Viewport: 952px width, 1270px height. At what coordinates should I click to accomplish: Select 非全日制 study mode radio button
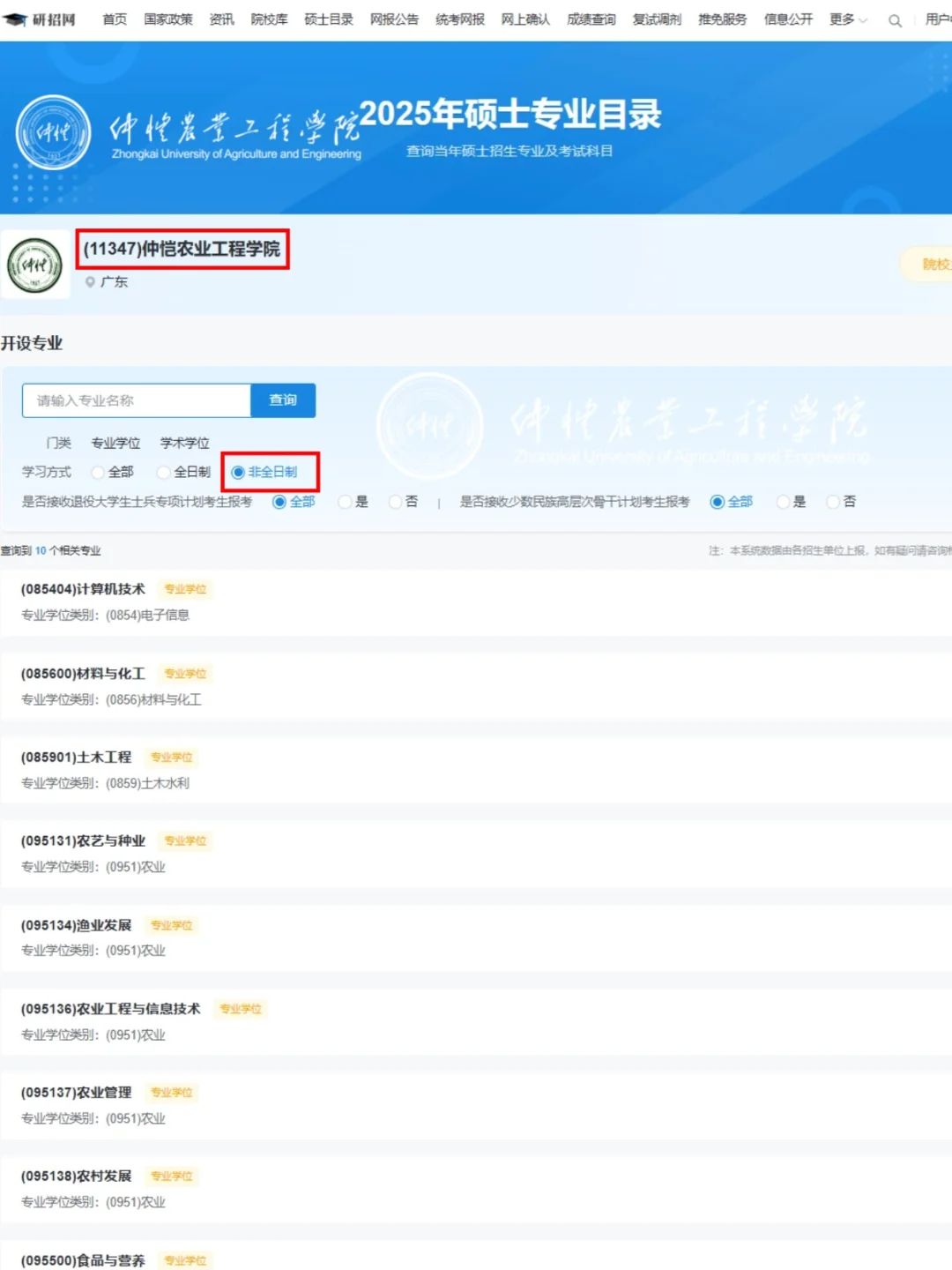(x=238, y=473)
